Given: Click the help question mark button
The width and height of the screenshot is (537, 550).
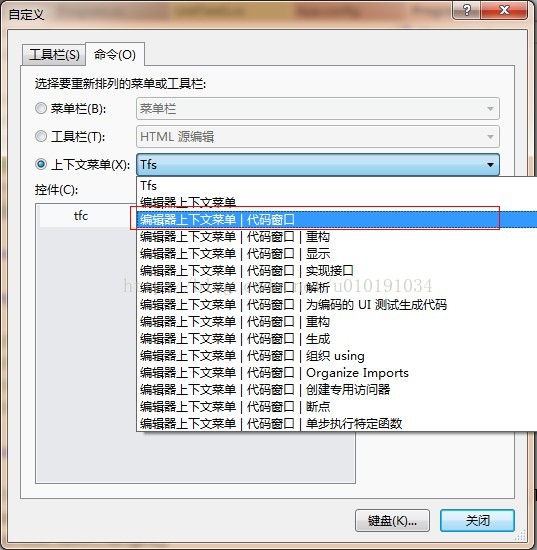Looking at the screenshot, I should 466,10.
